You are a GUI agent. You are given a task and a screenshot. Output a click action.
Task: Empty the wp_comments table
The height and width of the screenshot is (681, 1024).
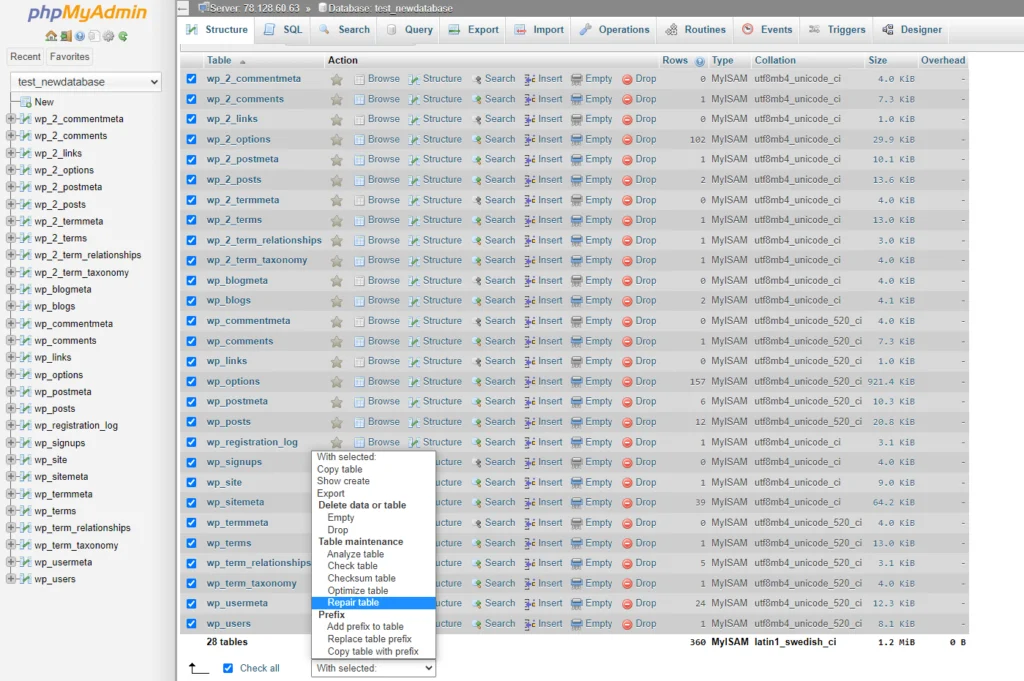[592, 340]
